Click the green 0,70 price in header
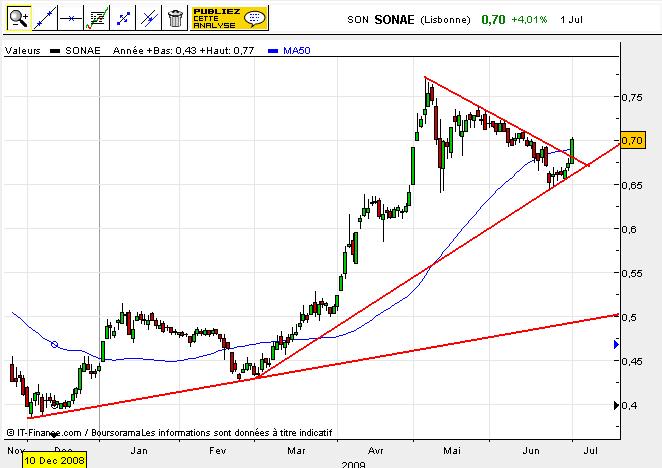 click(x=493, y=19)
